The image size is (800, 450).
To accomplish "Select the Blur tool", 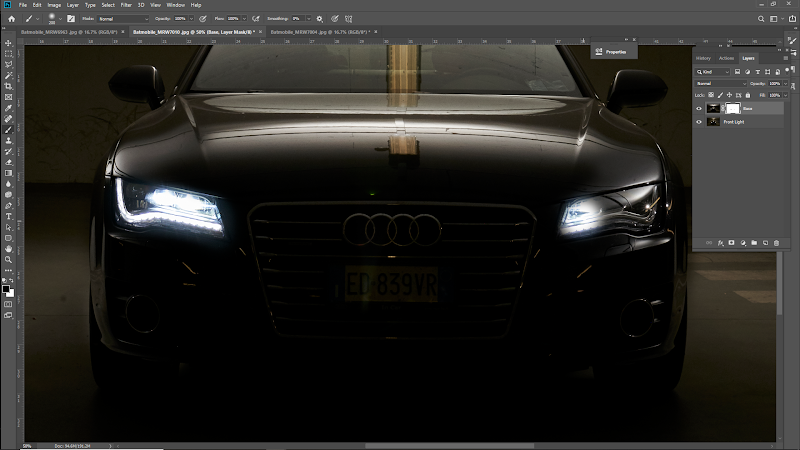I will (x=8, y=184).
